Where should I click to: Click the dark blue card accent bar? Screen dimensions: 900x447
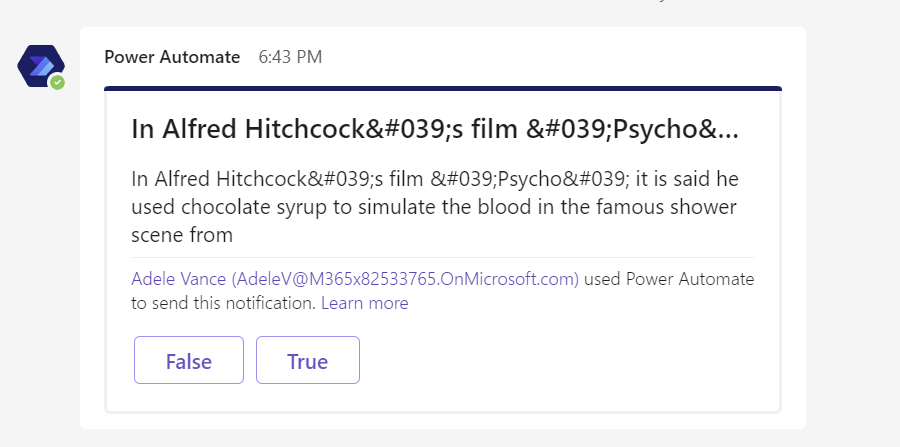point(442,89)
